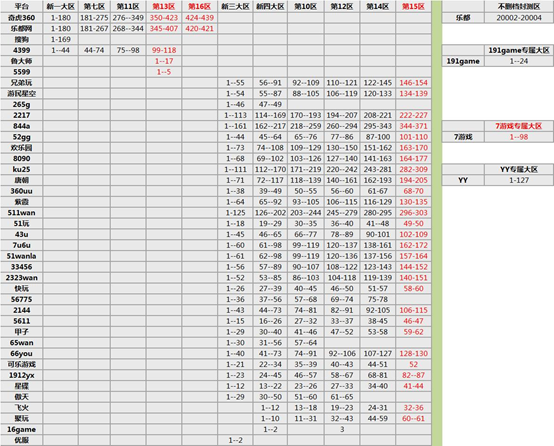Select cell 49-50 in the 51玩 row

coord(413,224)
